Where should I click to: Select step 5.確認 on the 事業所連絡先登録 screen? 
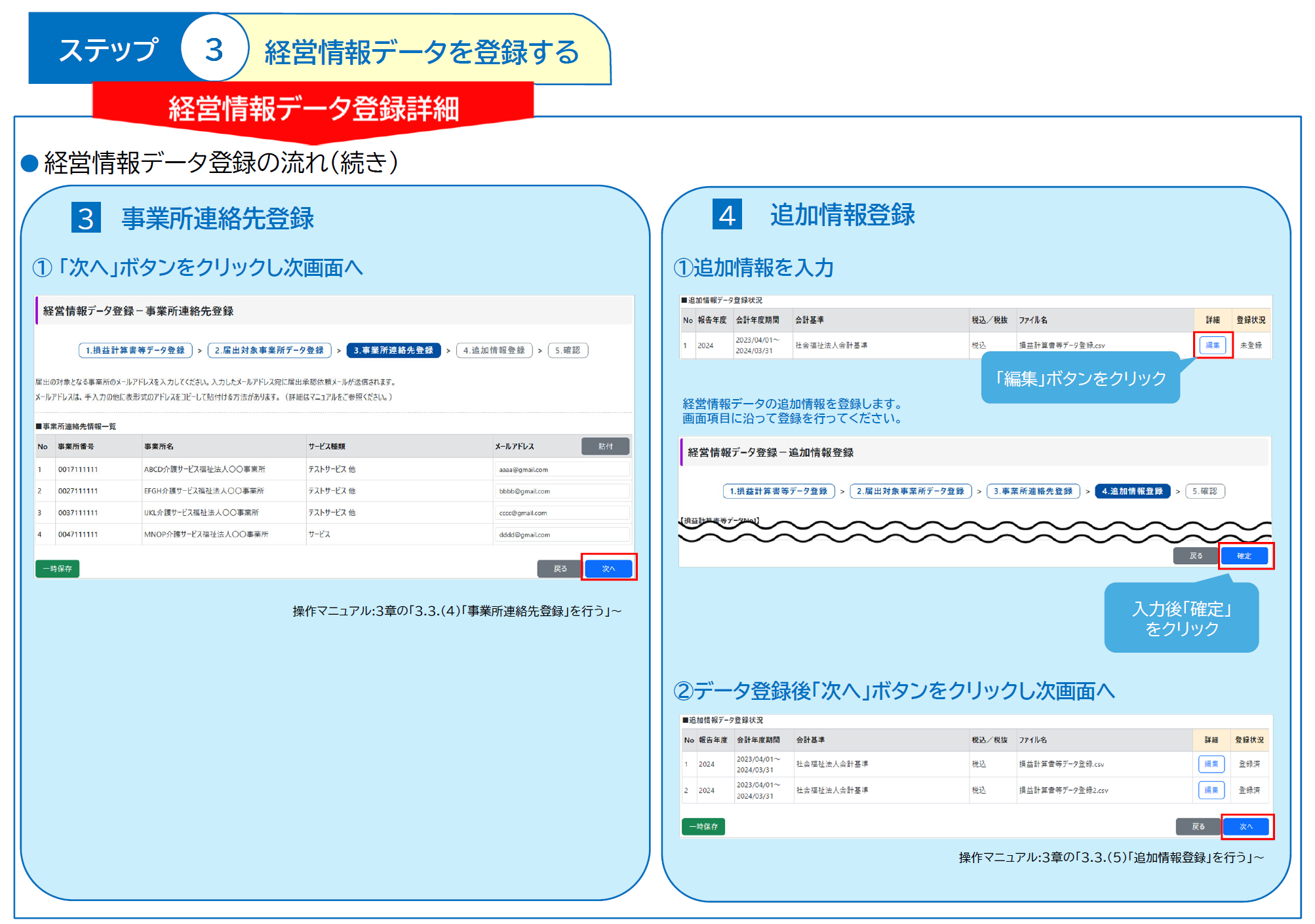[x=568, y=351]
